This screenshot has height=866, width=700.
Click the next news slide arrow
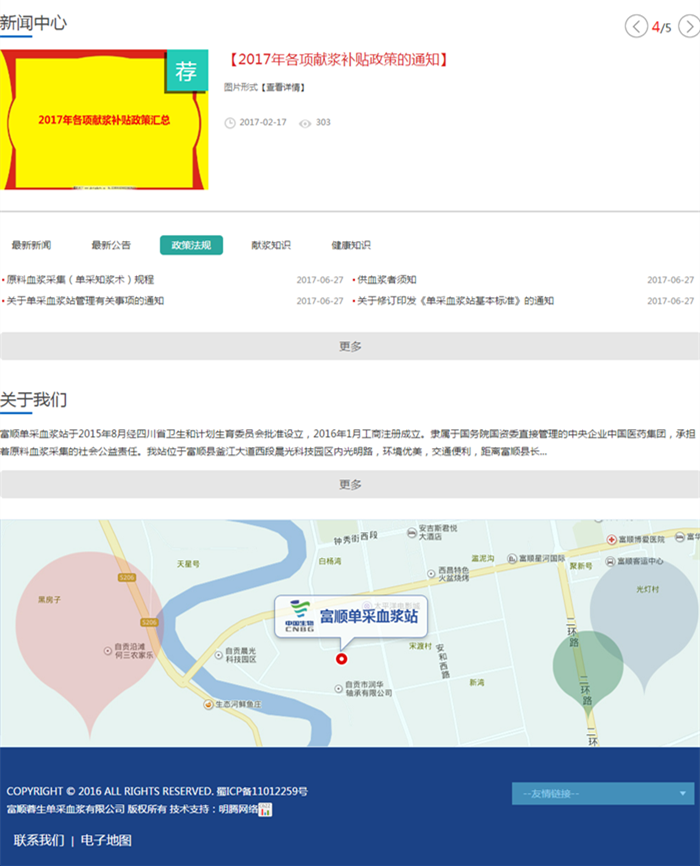click(688, 27)
